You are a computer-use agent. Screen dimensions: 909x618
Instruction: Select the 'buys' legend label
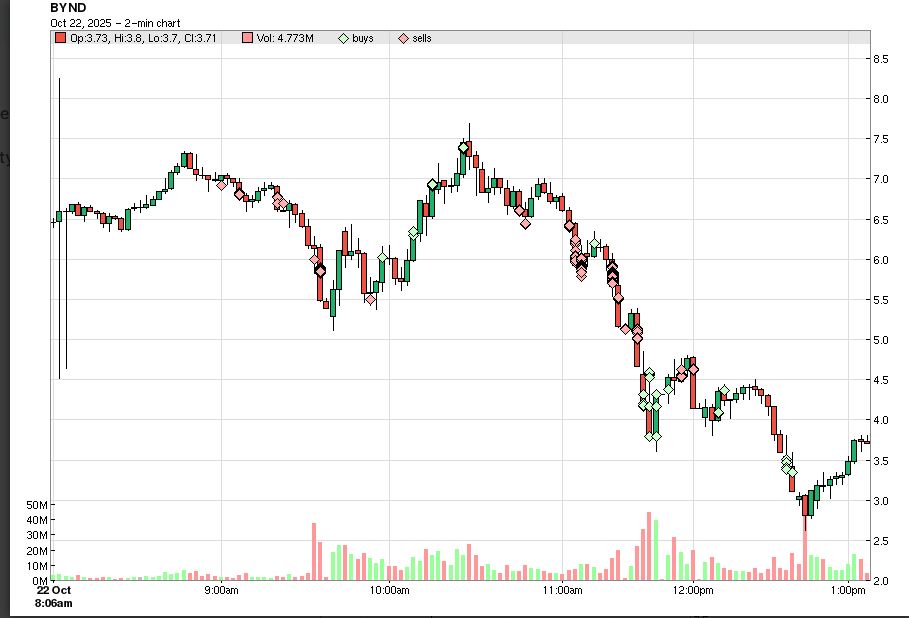click(x=363, y=38)
